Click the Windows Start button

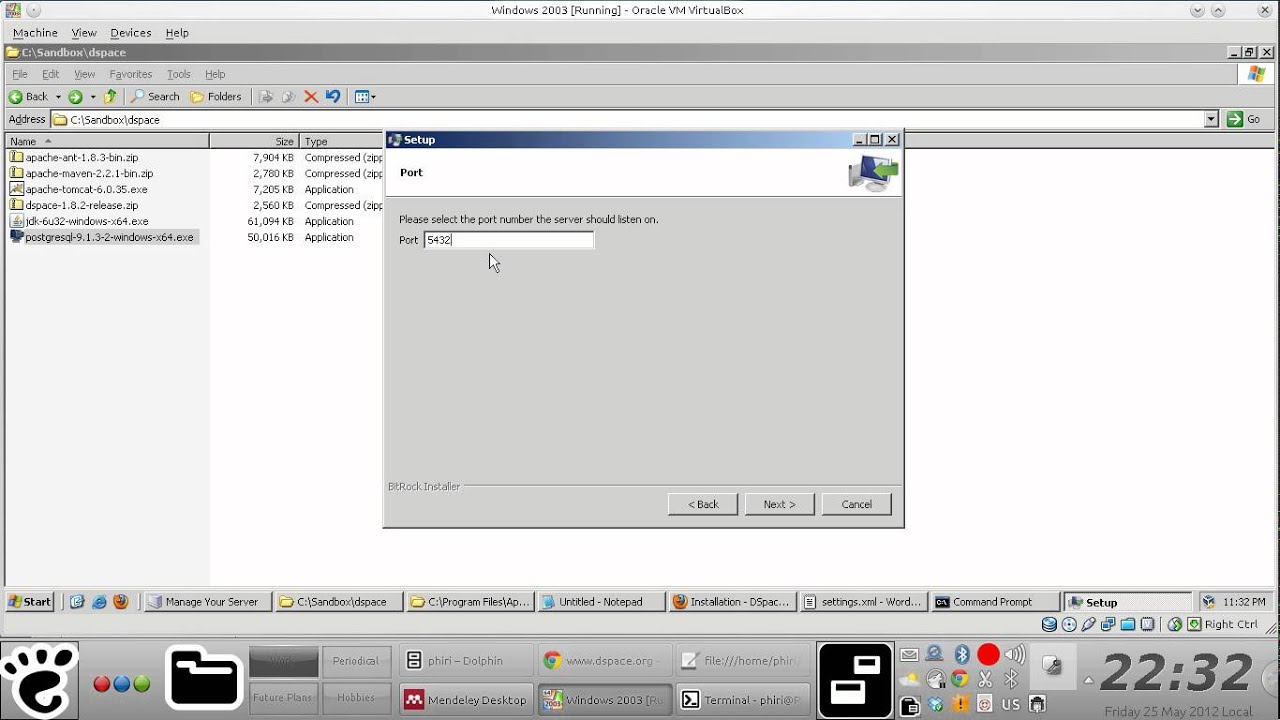(x=30, y=602)
